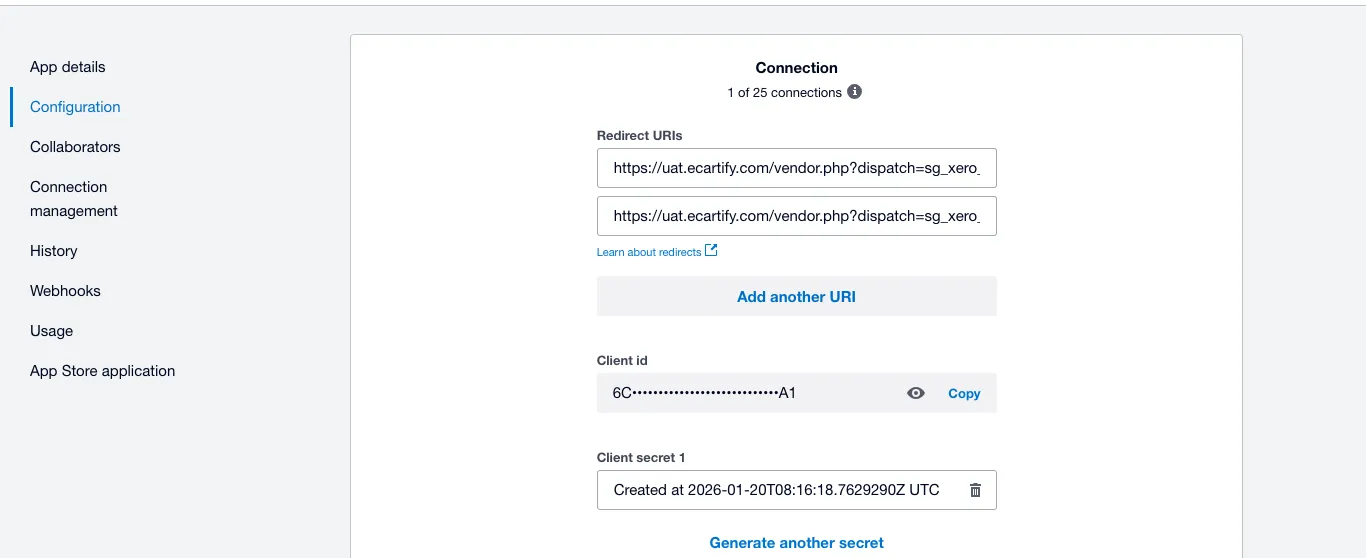The width and height of the screenshot is (1366, 558).
Task: Click the '1 of 25 connections' text
Action: pyautogui.click(x=785, y=92)
